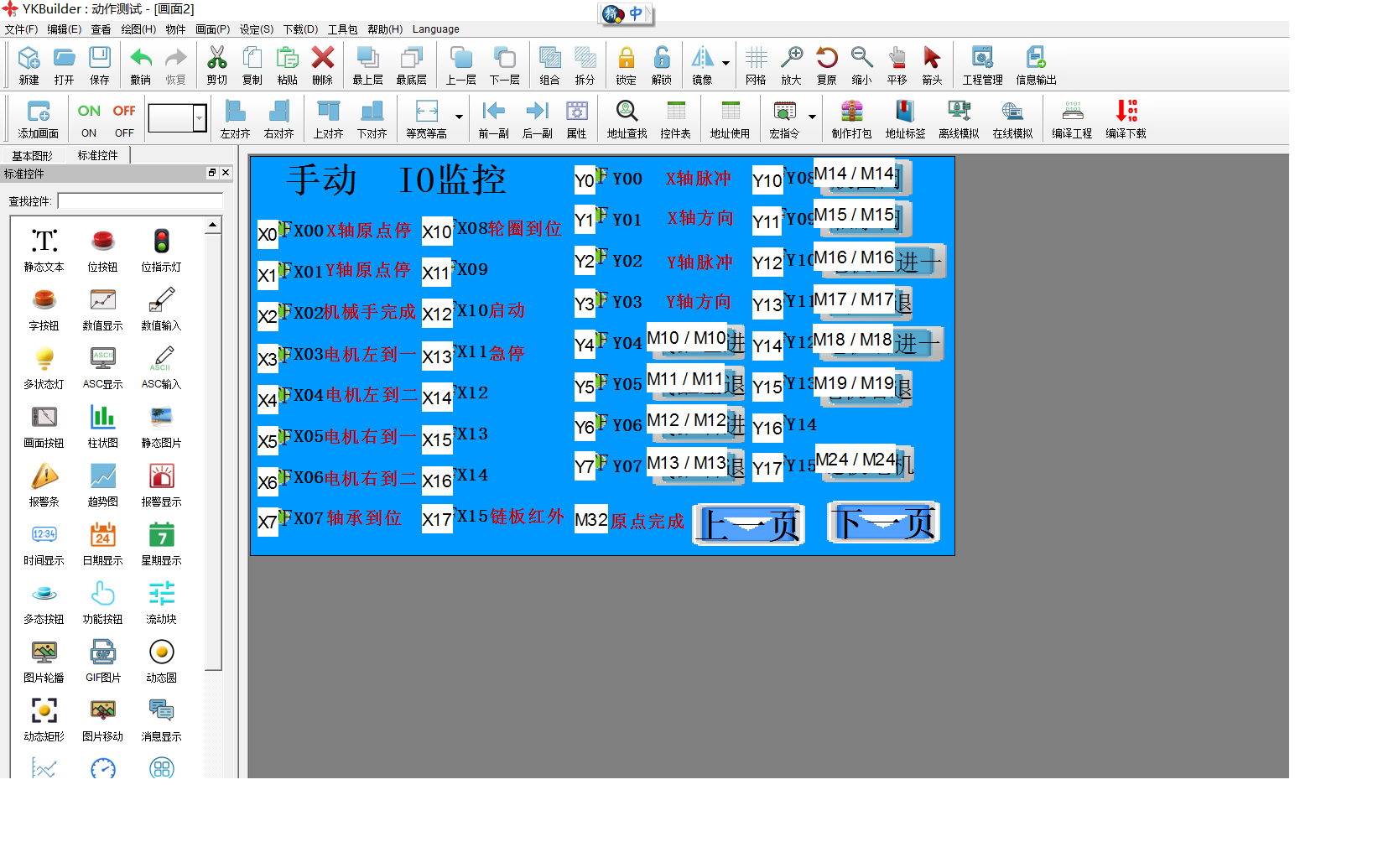Image resolution: width=1399 pixels, height=868 pixels.
Task: Select the 箭头 arrow pointer tool
Action: [x=932, y=65]
